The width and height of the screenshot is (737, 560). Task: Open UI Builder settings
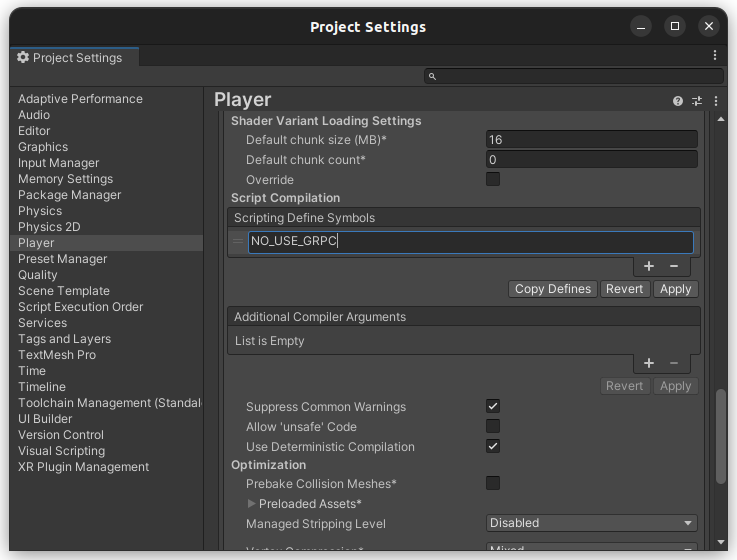point(45,418)
